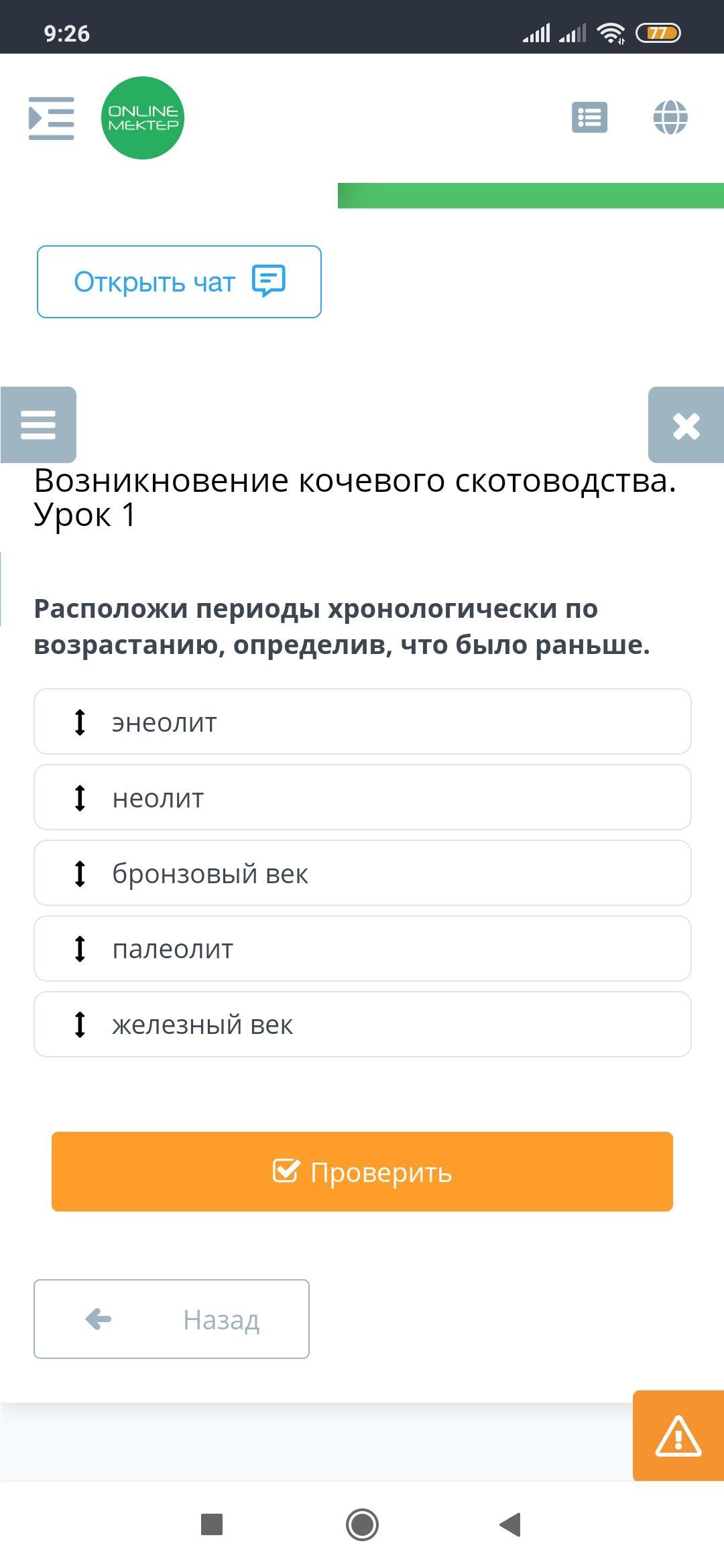Select the энеолит answer item
This screenshot has height=1568, width=724.
[x=362, y=722]
